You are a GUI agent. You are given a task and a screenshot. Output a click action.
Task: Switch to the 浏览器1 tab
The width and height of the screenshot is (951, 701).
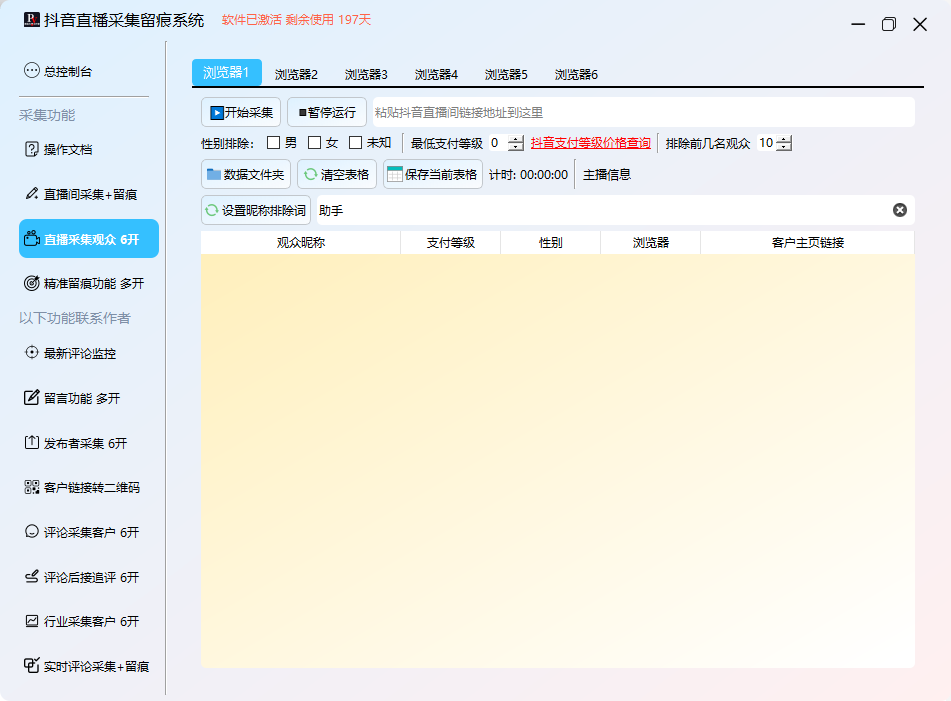click(x=227, y=73)
